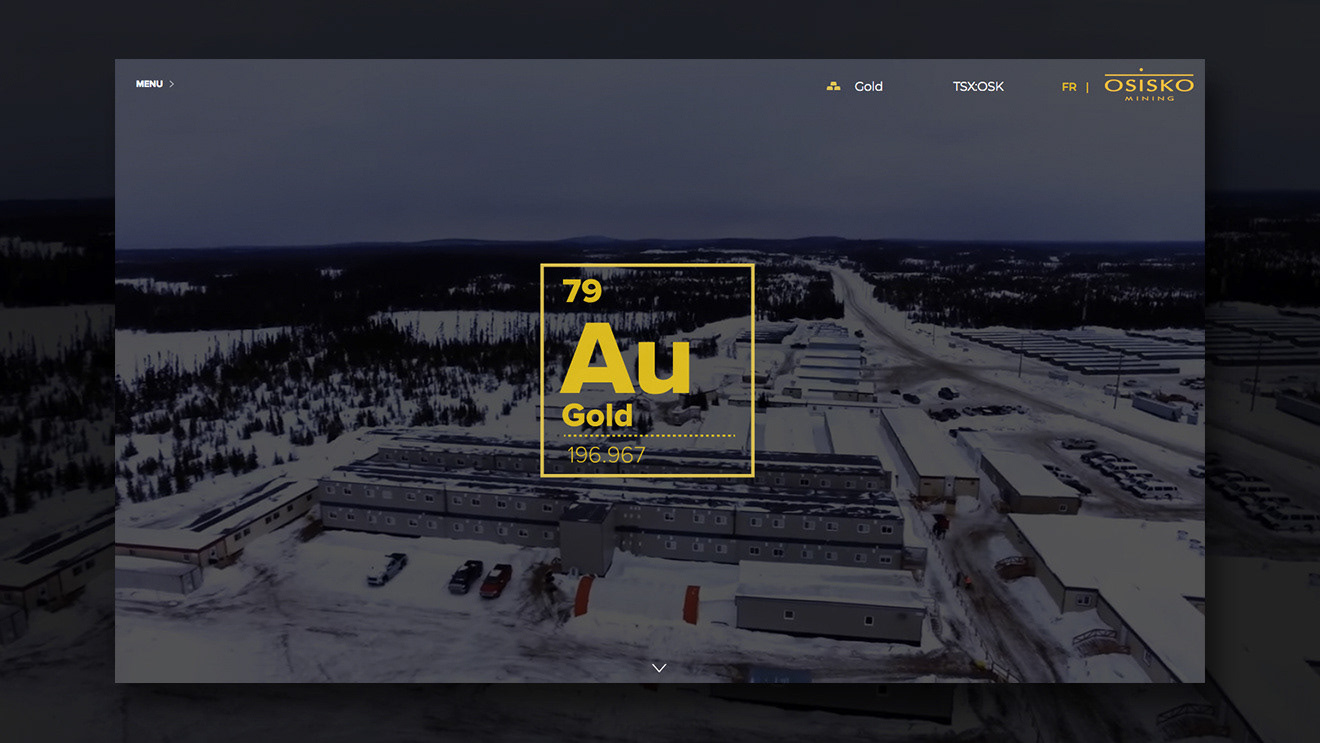The height and width of the screenshot is (743, 1320).
Task: Click the Osisko Mining logo
Action: [1149, 85]
